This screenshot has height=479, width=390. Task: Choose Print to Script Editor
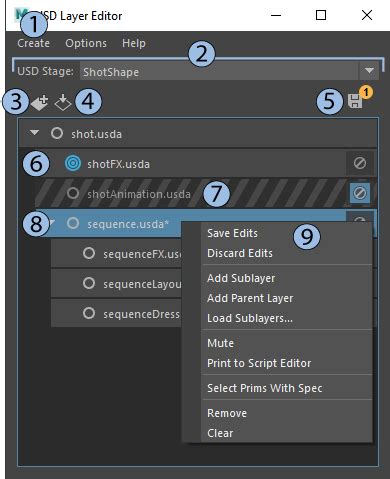click(x=259, y=363)
